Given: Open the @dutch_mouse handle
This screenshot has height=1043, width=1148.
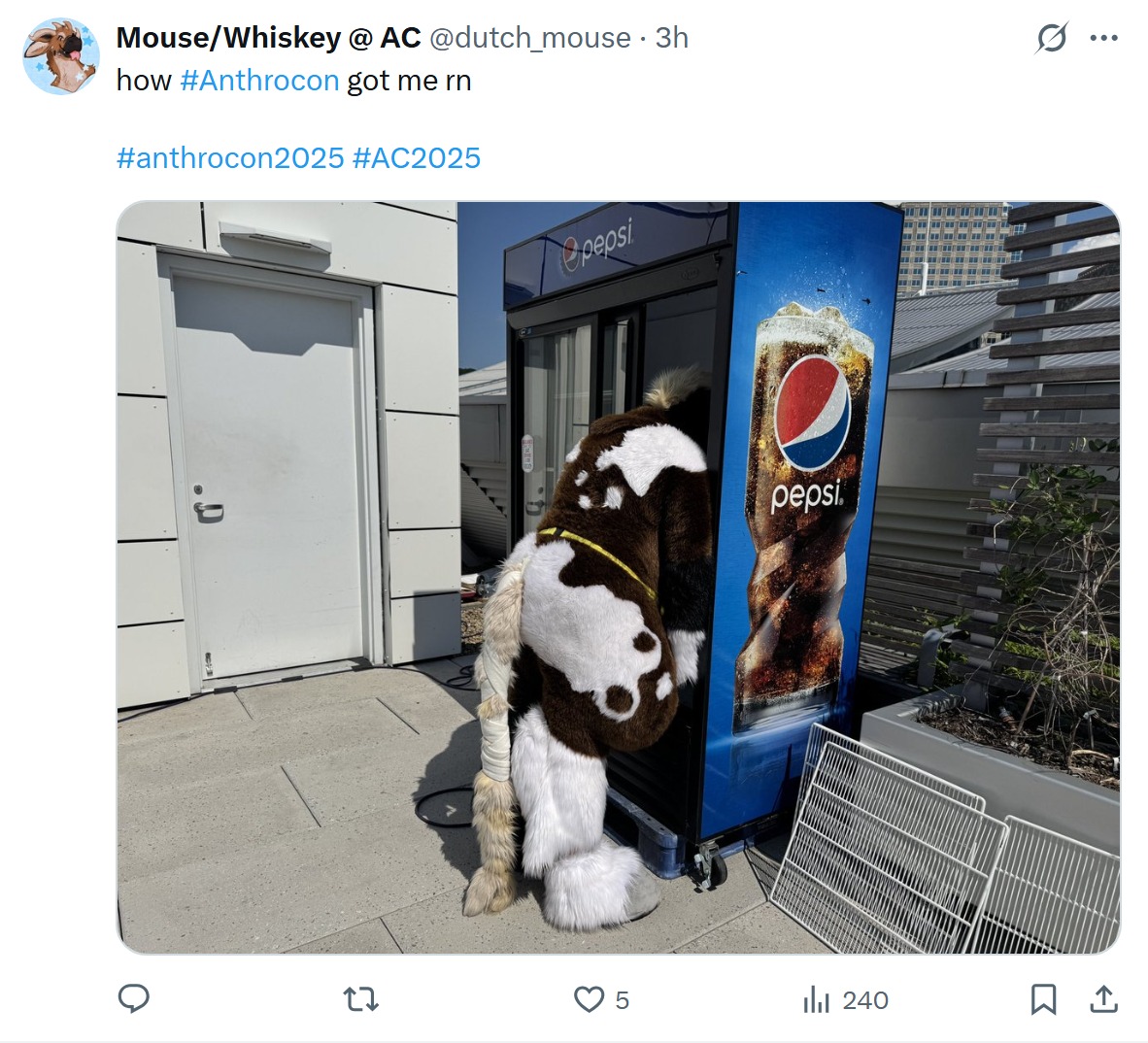Looking at the screenshot, I should tap(529, 38).
